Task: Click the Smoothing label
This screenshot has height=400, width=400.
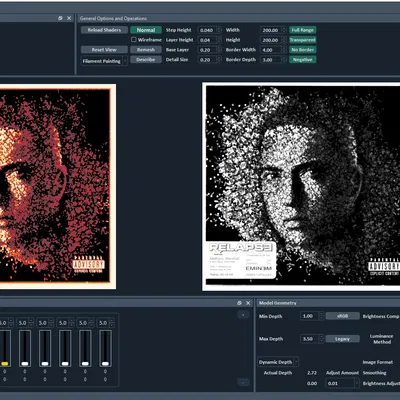Action: tap(374, 373)
